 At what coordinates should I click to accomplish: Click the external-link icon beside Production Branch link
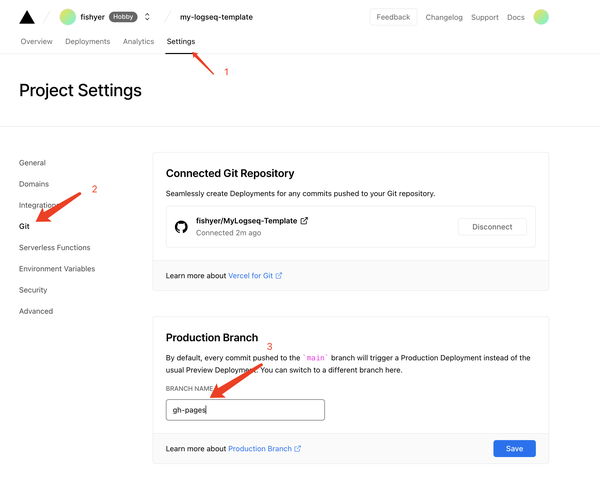[x=298, y=449]
